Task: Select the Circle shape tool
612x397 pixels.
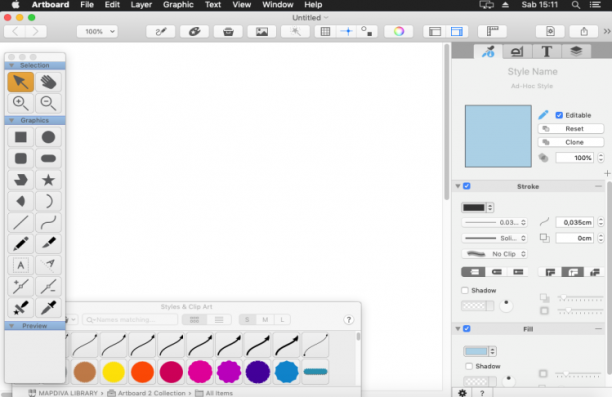Action: [x=48, y=137]
